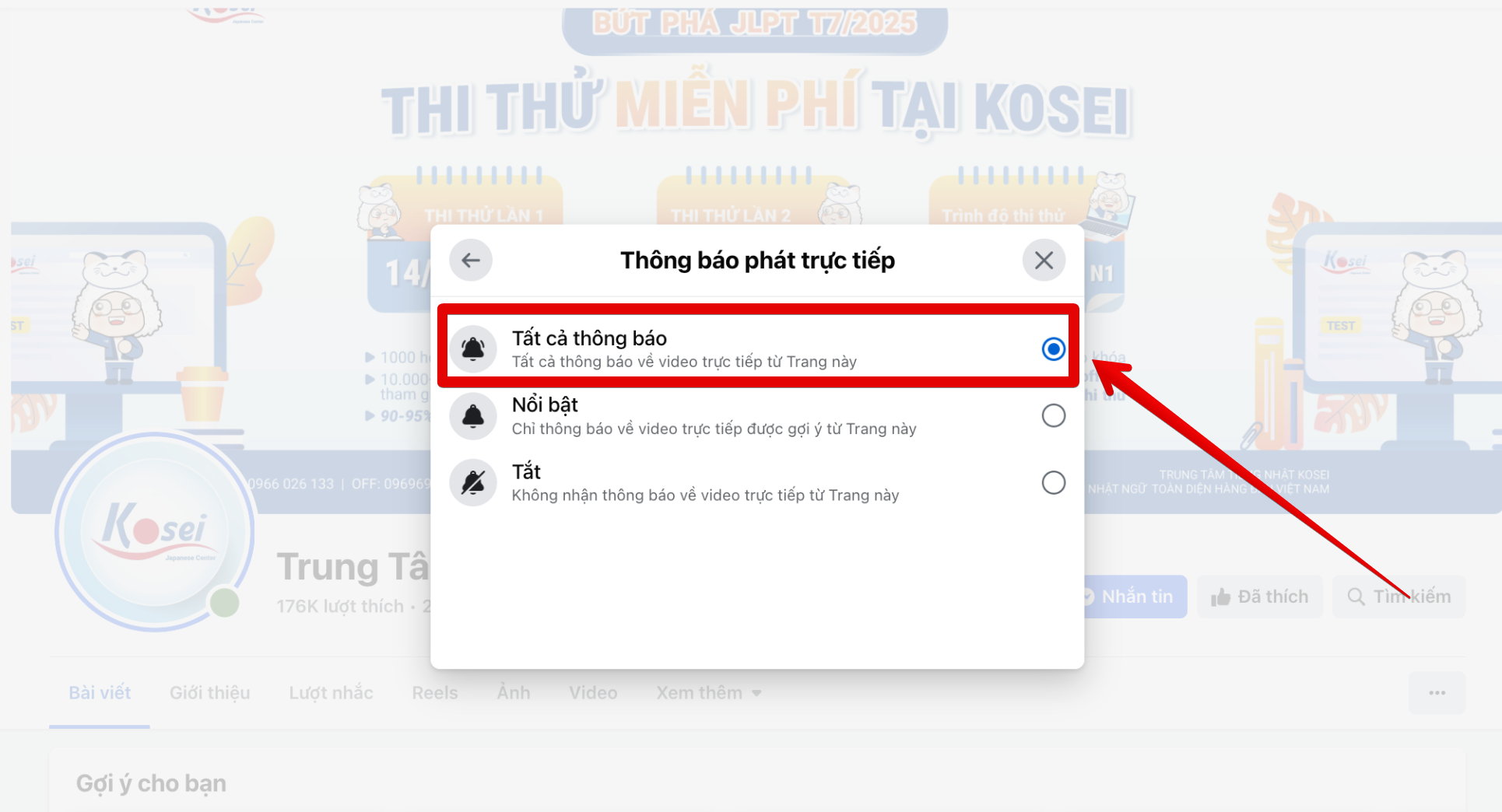Open the Giới thiệu tab
The width and height of the screenshot is (1502, 812).
pos(209,692)
